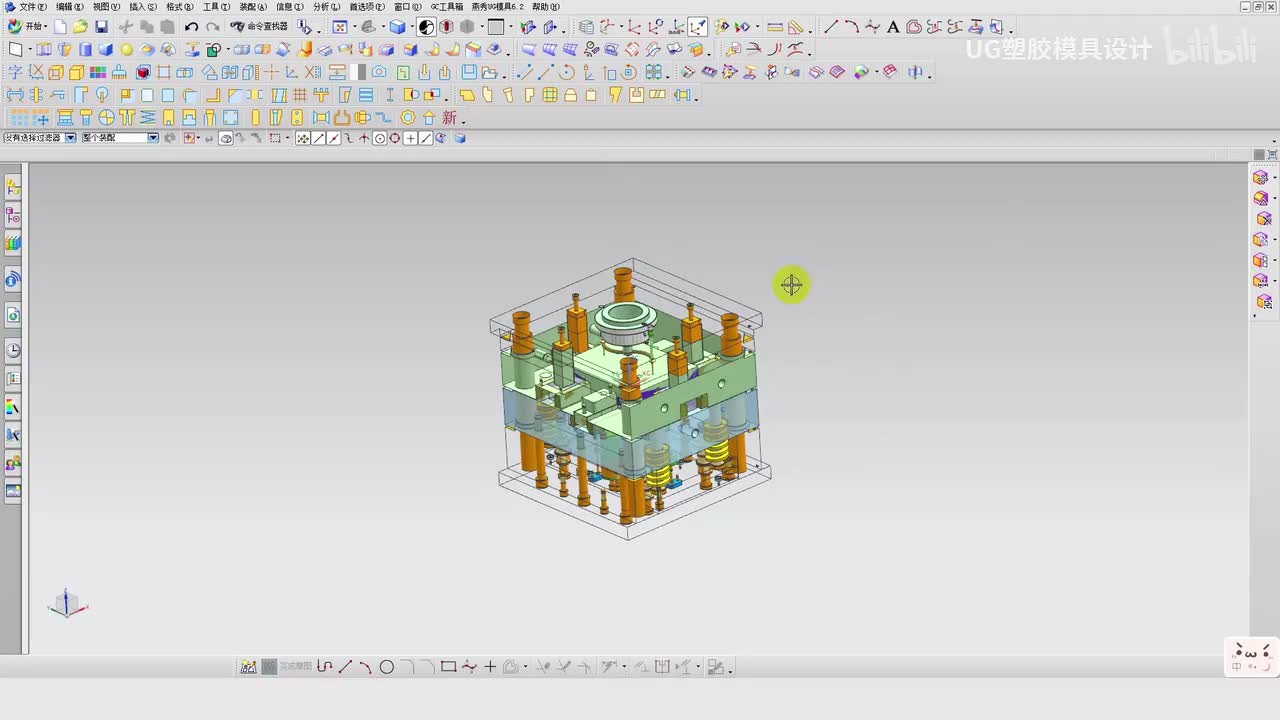The width and height of the screenshot is (1280, 720).
Task: Expand the 开始 (Start) dropdown arrow
Action: (x=46, y=28)
